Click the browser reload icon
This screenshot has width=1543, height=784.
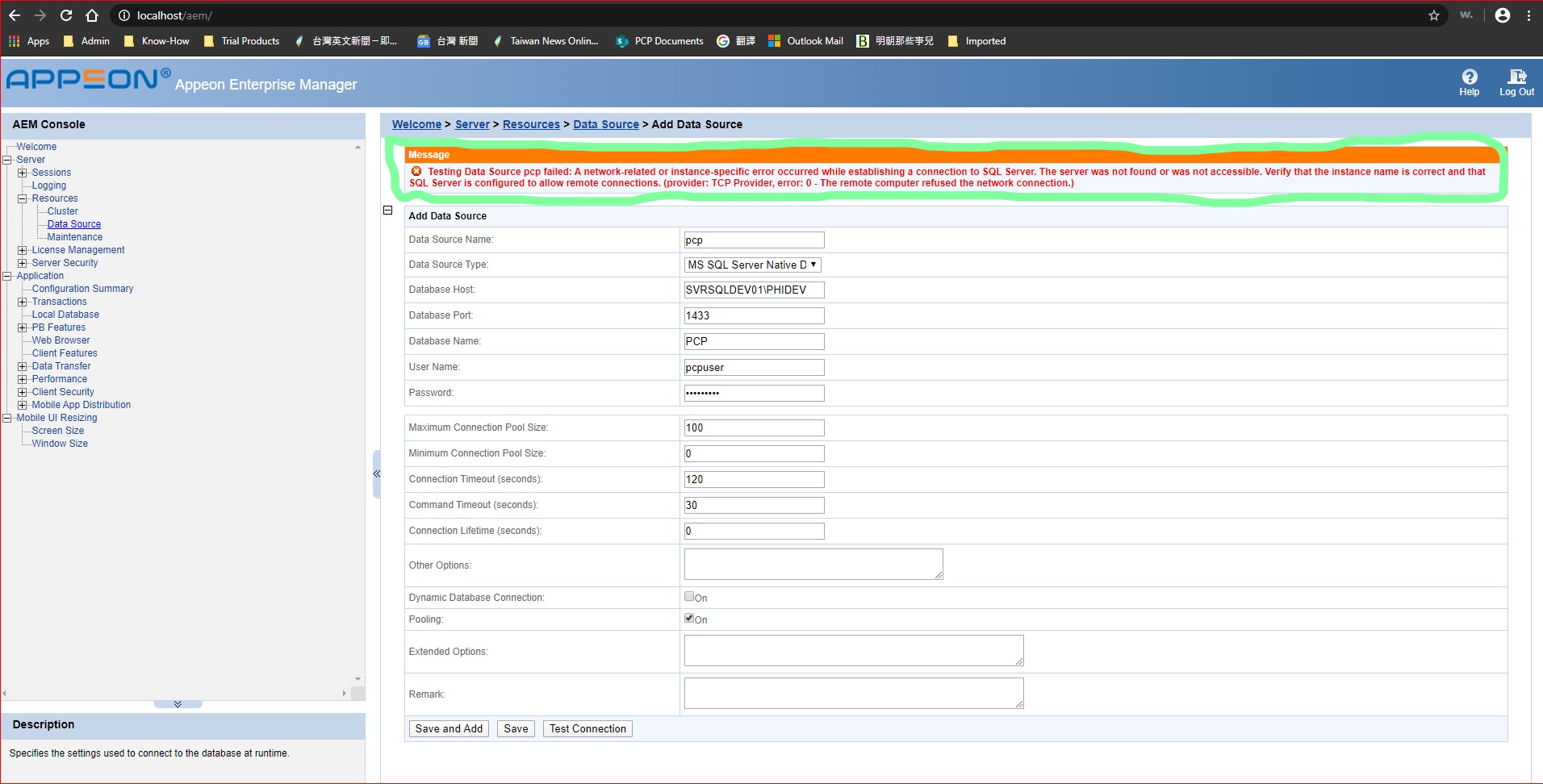66,15
